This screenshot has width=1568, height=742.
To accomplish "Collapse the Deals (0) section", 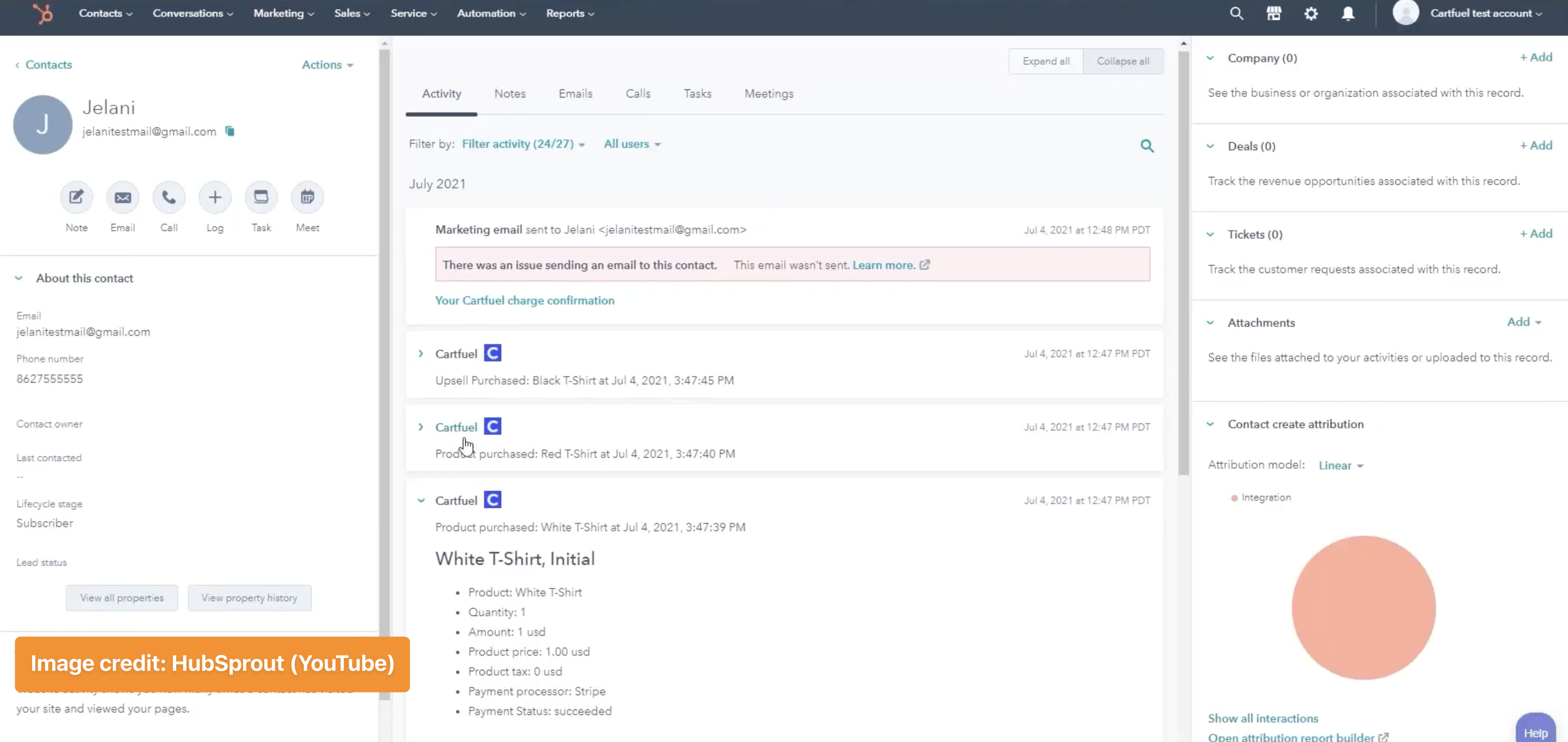I will 1210,146.
